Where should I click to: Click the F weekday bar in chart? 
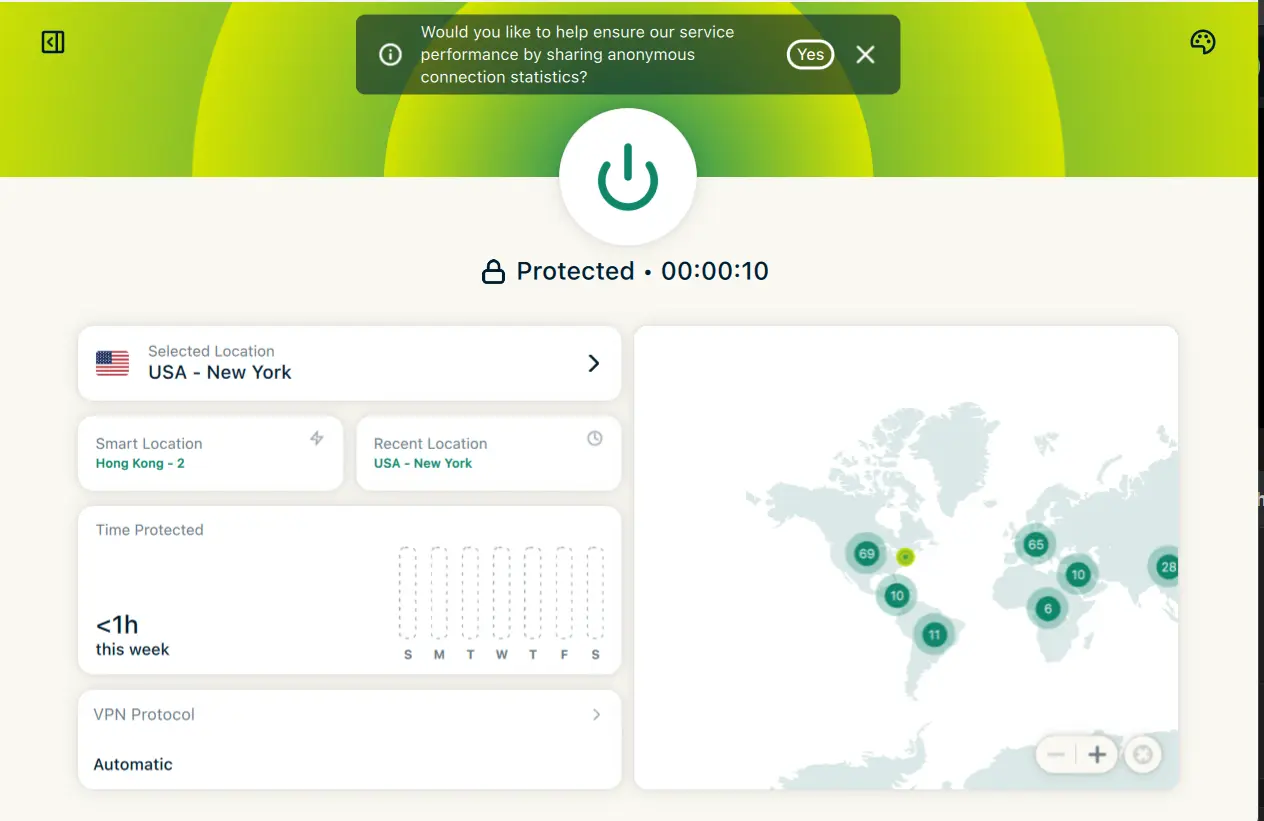(564, 593)
